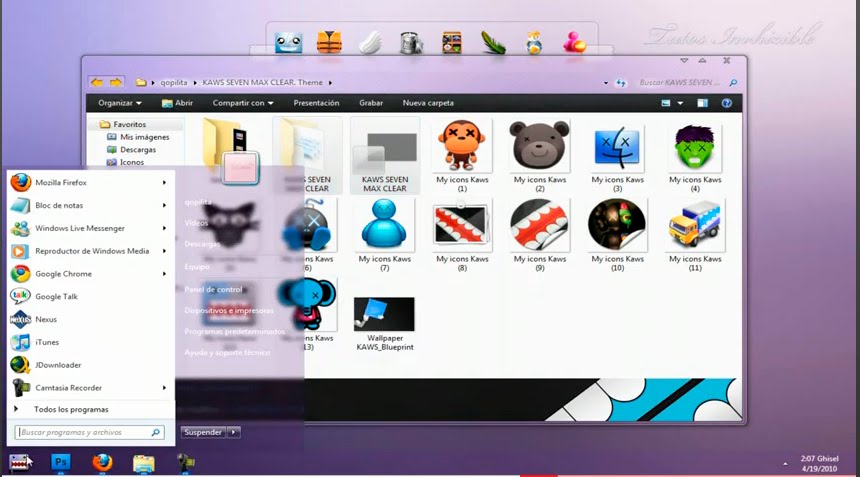Click the metal trash can dock icon

[411, 43]
